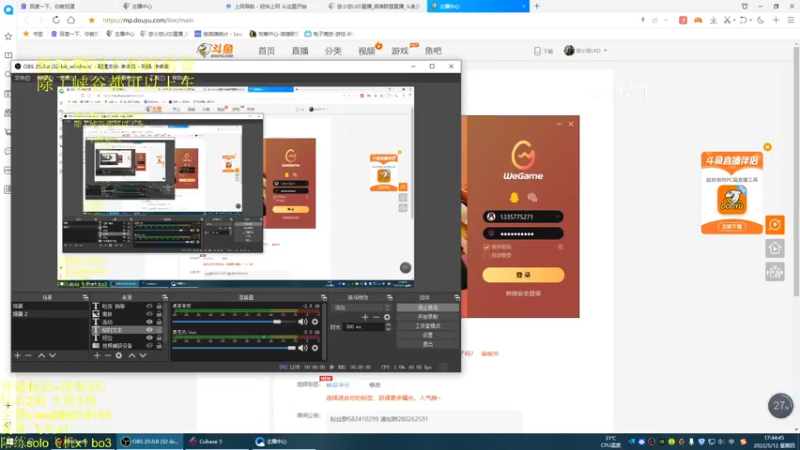This screenshot has height=450, width=800.
Task: Choose QQ penguin login in WeGame
Action: click(x=514, y=197)
